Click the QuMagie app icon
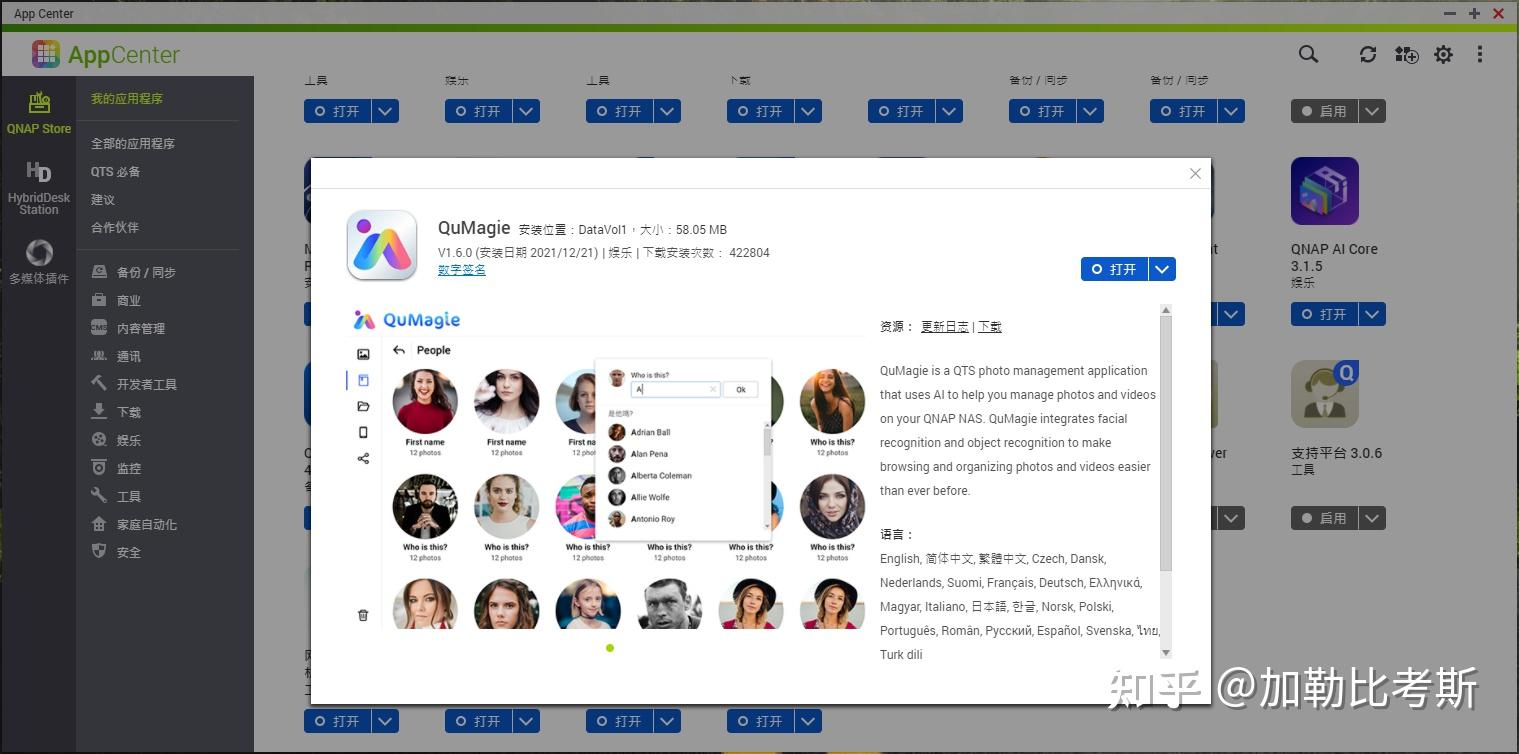Screen dimensions: 1519x754 pos(382,245)
